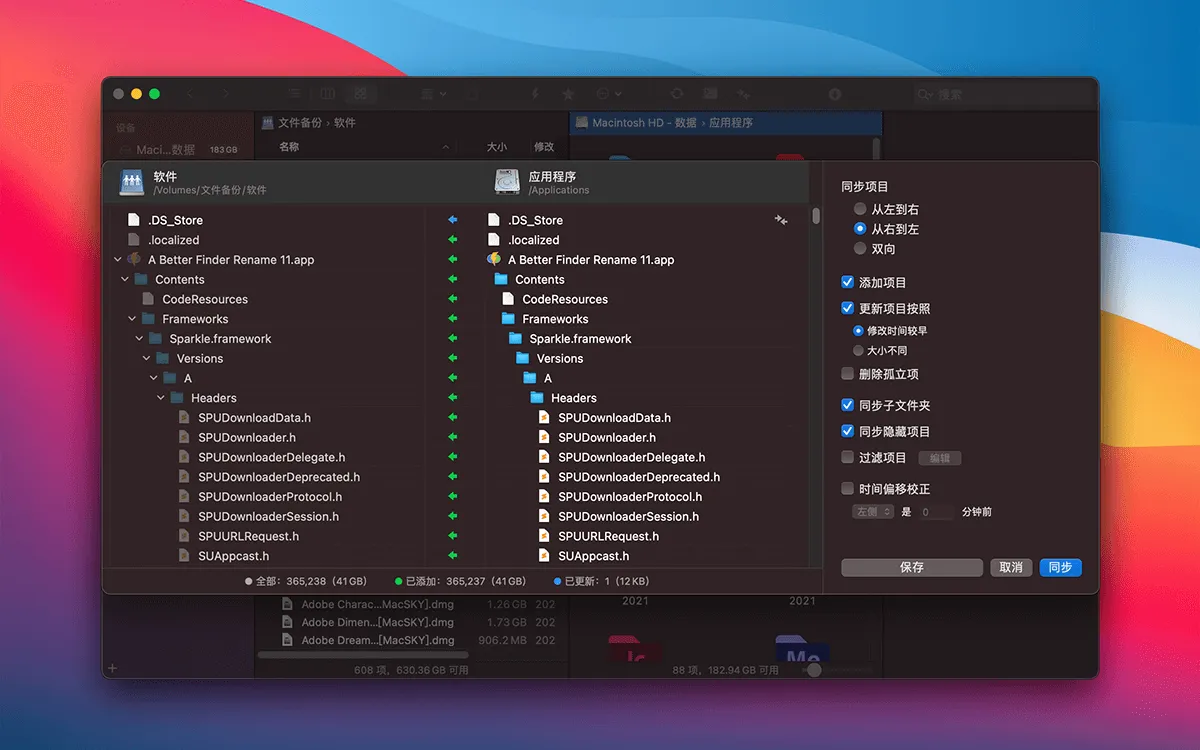Image resolution: width=1200 pixels, height=750 pixels.
Task: Click the 软件 network volume icon in header
Action: [x=132, y=182]
